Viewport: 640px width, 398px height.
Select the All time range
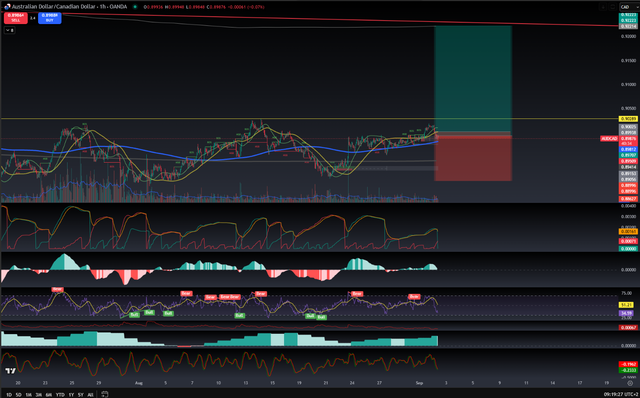click(x=90, y=394)
